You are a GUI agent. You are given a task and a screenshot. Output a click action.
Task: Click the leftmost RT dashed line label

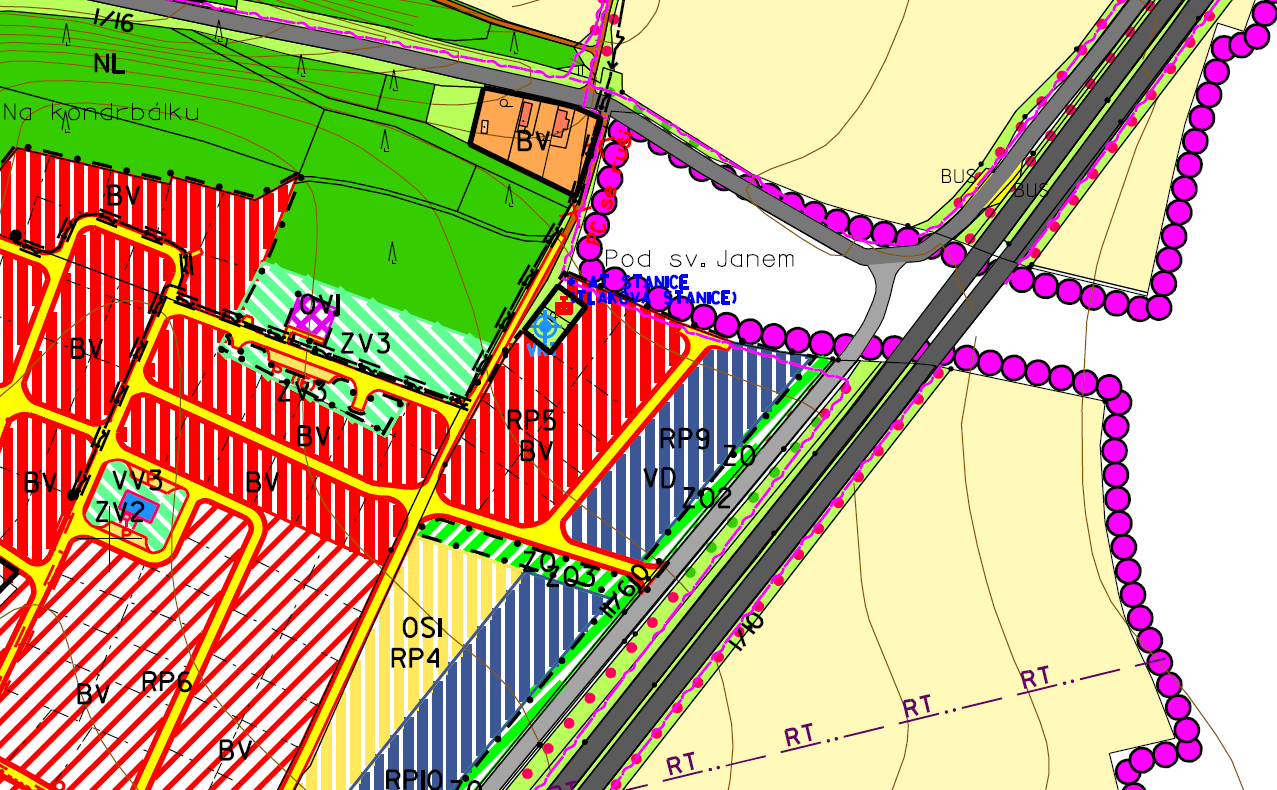681,765
